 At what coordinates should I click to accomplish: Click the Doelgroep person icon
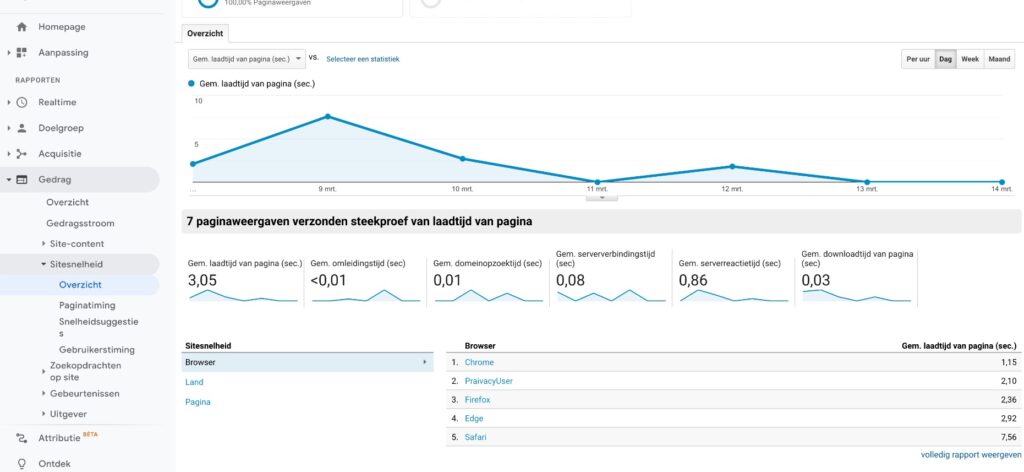(22, 128)
